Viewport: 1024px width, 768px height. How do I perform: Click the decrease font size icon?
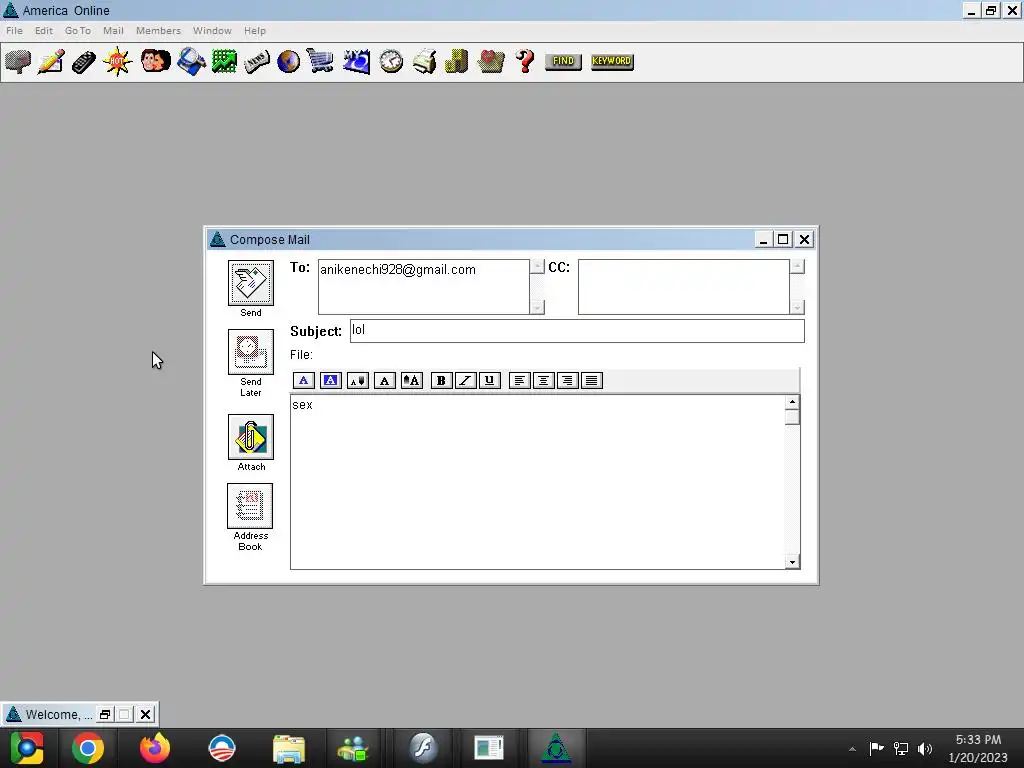point(358,380)
